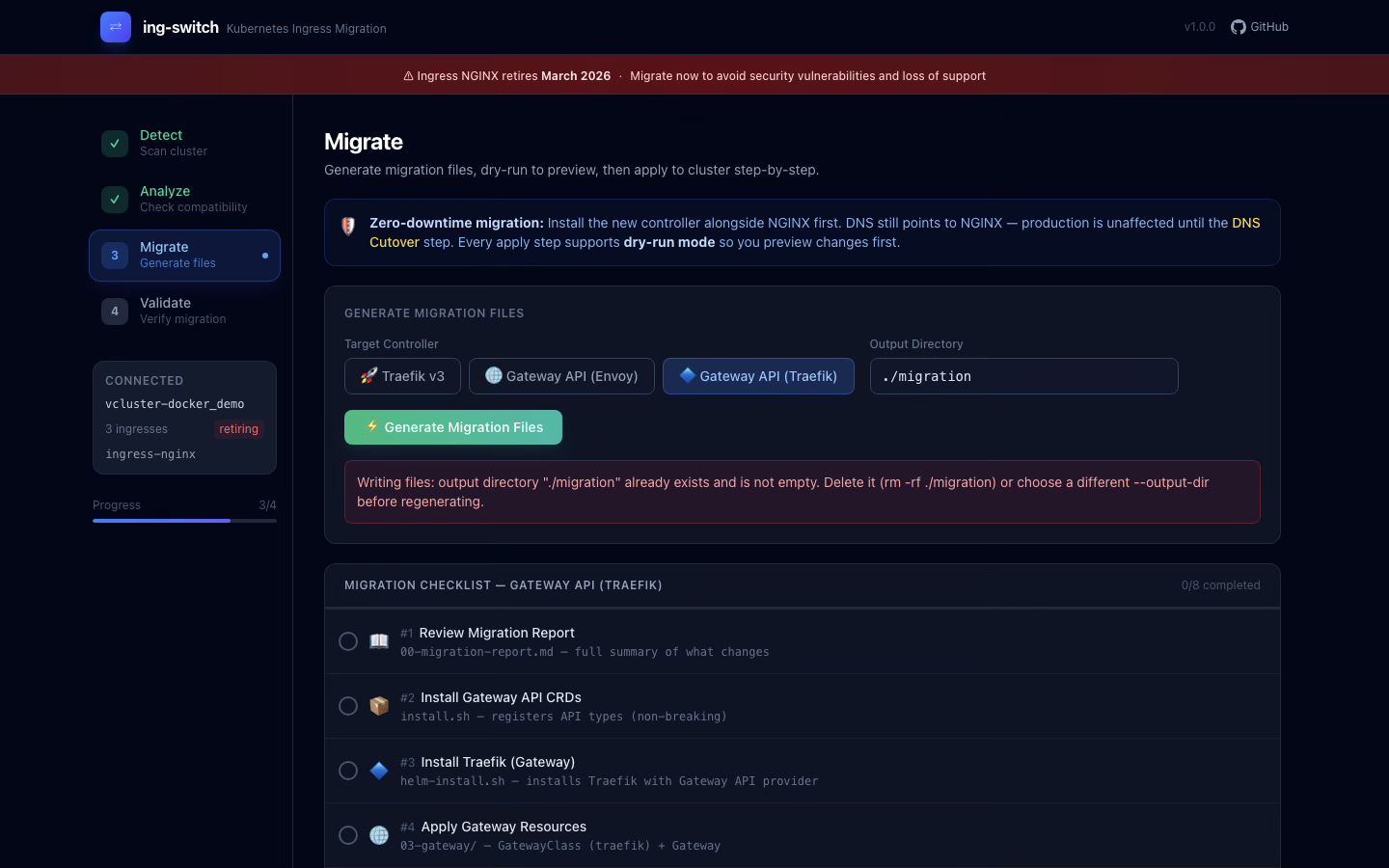Viewport: 1389px width, 868px height.
Task: Click the book icon for Review Migration Report
Action: 379,641
